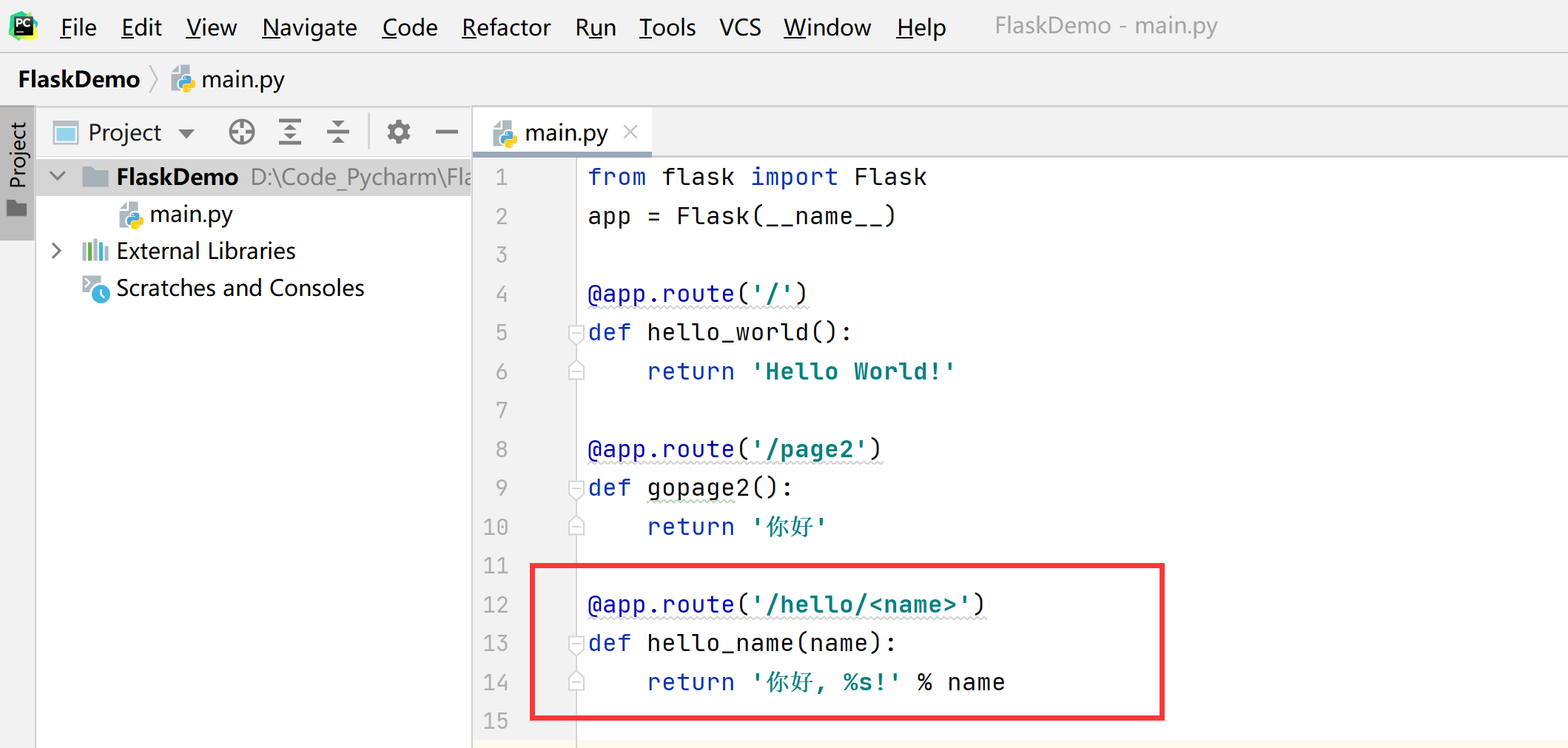Click line number 12 in the gutter
The height and width of the screenshot is (748, 1568).
(495, 604)
